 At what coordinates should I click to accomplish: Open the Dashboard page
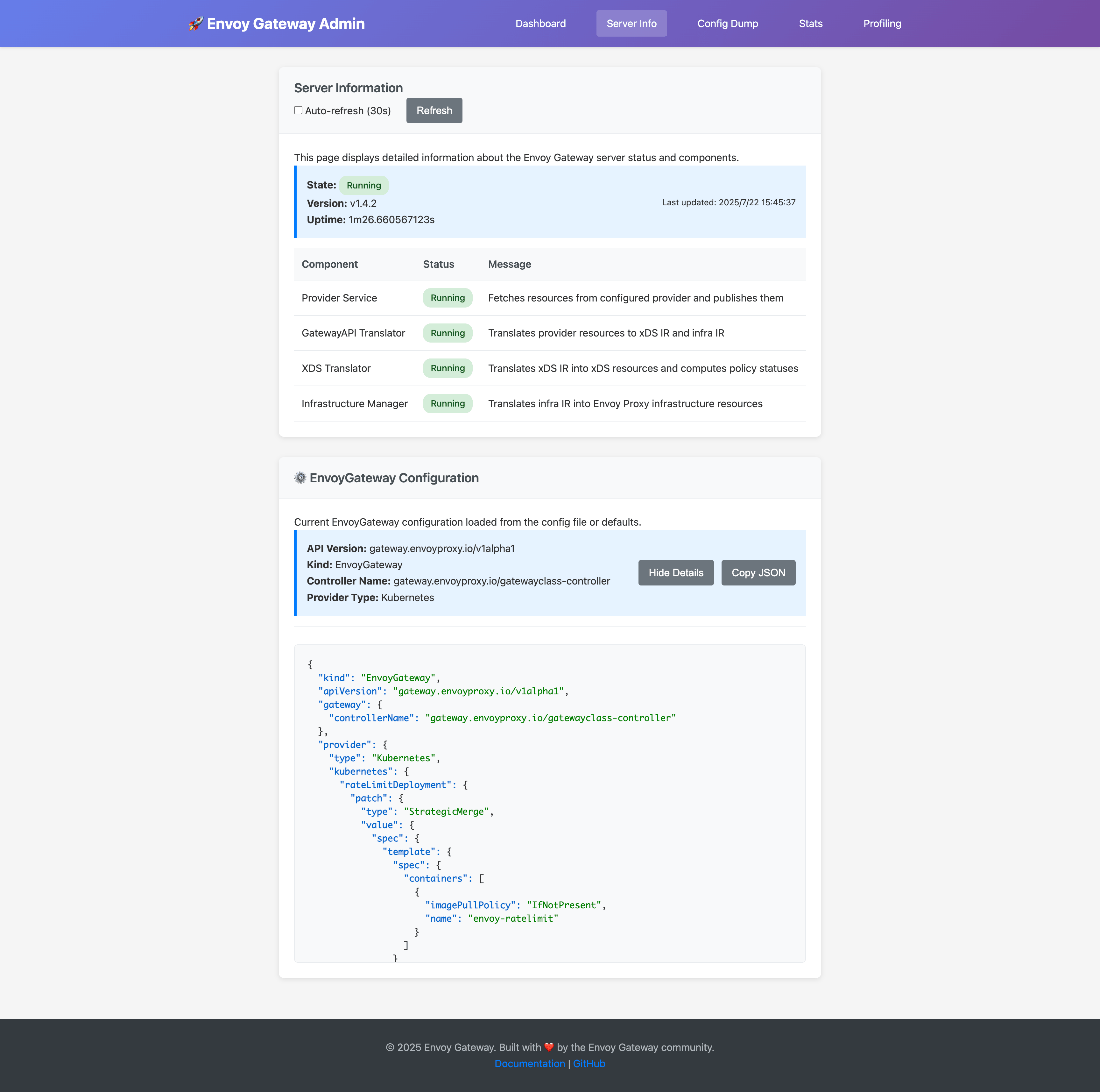540,23
